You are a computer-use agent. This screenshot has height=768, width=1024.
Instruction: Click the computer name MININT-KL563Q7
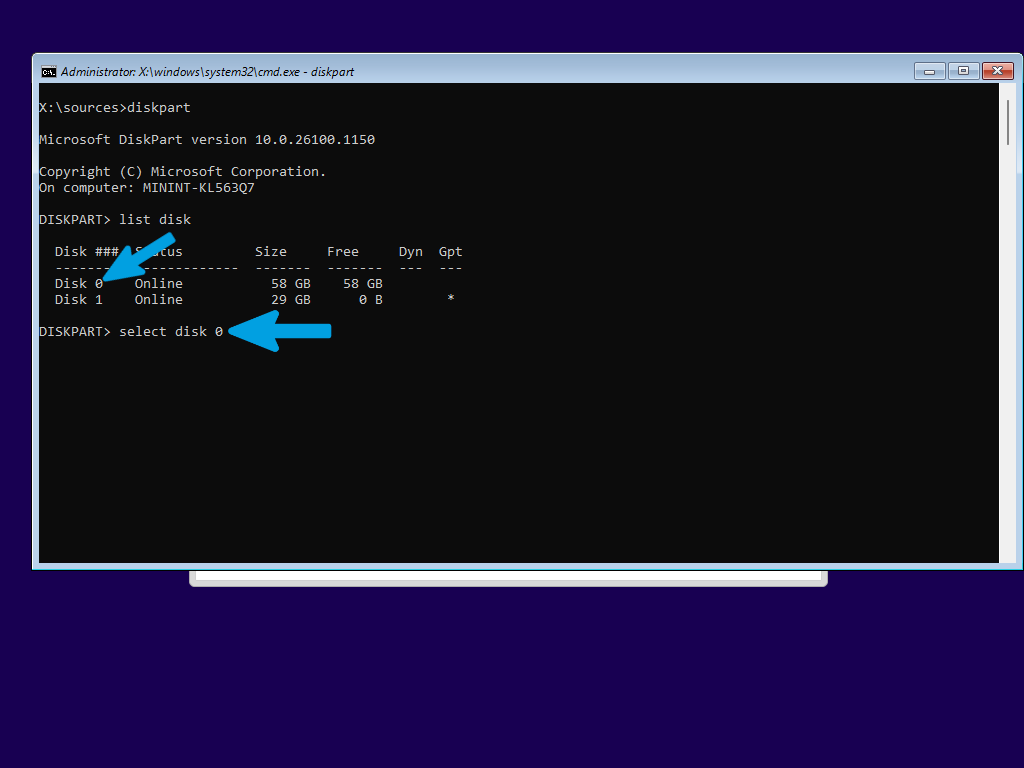[x=199, y=188]
